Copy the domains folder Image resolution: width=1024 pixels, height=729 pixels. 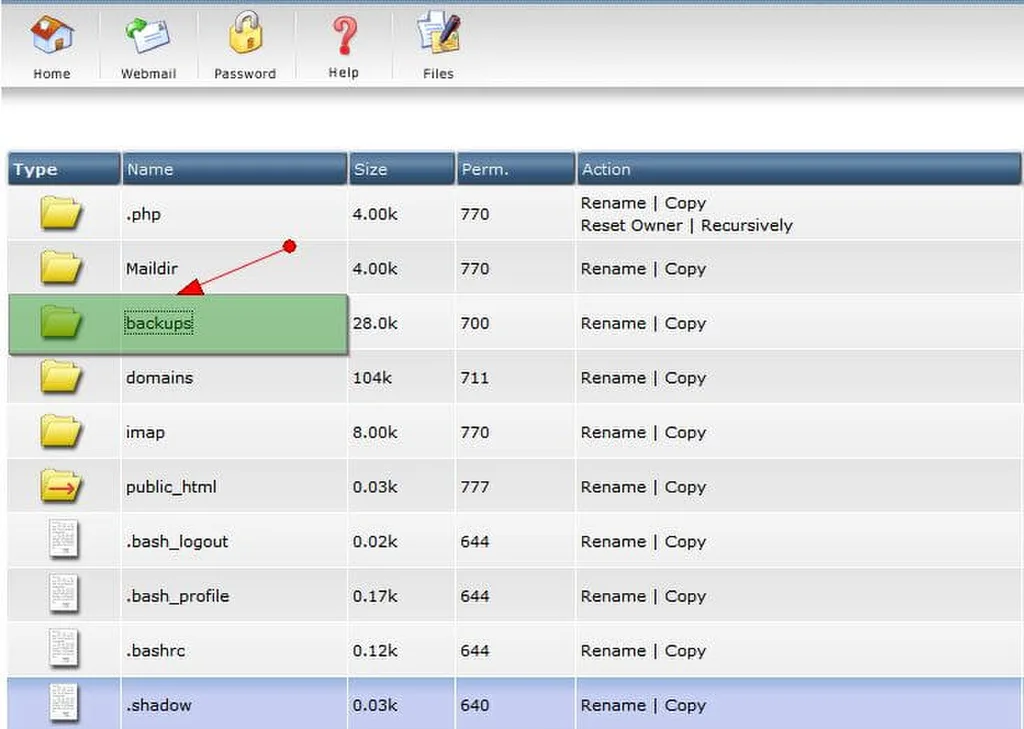click(x=685, y=378)
